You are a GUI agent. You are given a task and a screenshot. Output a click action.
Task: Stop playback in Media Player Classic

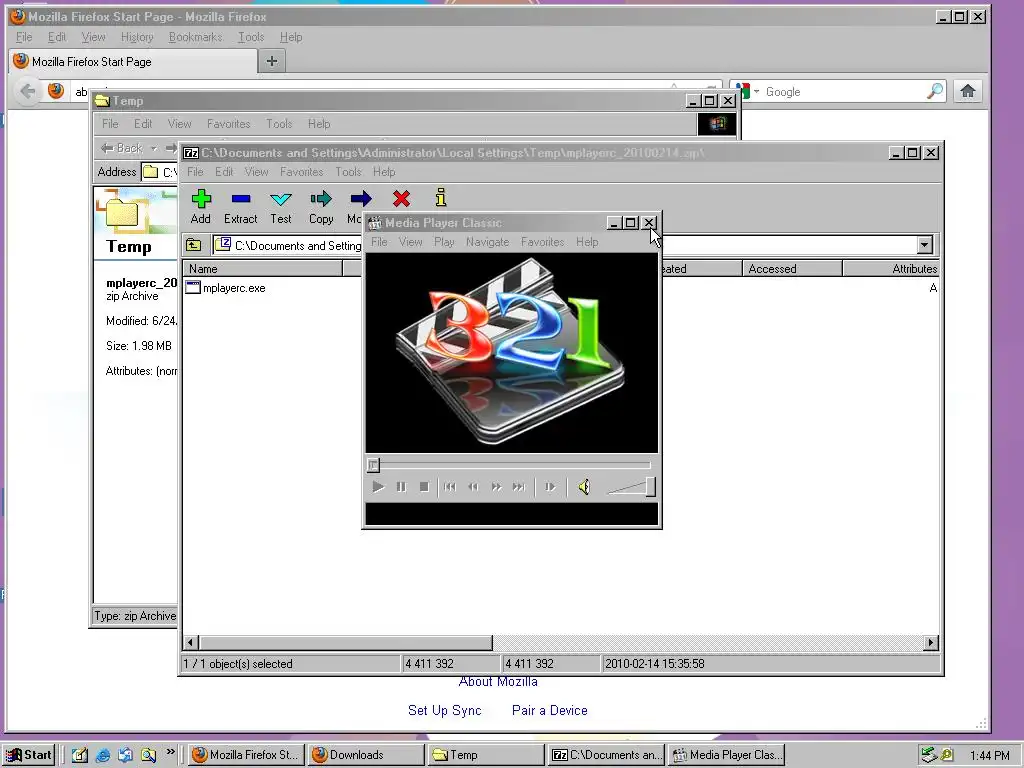pyautogui.click(x=424, y=487)
